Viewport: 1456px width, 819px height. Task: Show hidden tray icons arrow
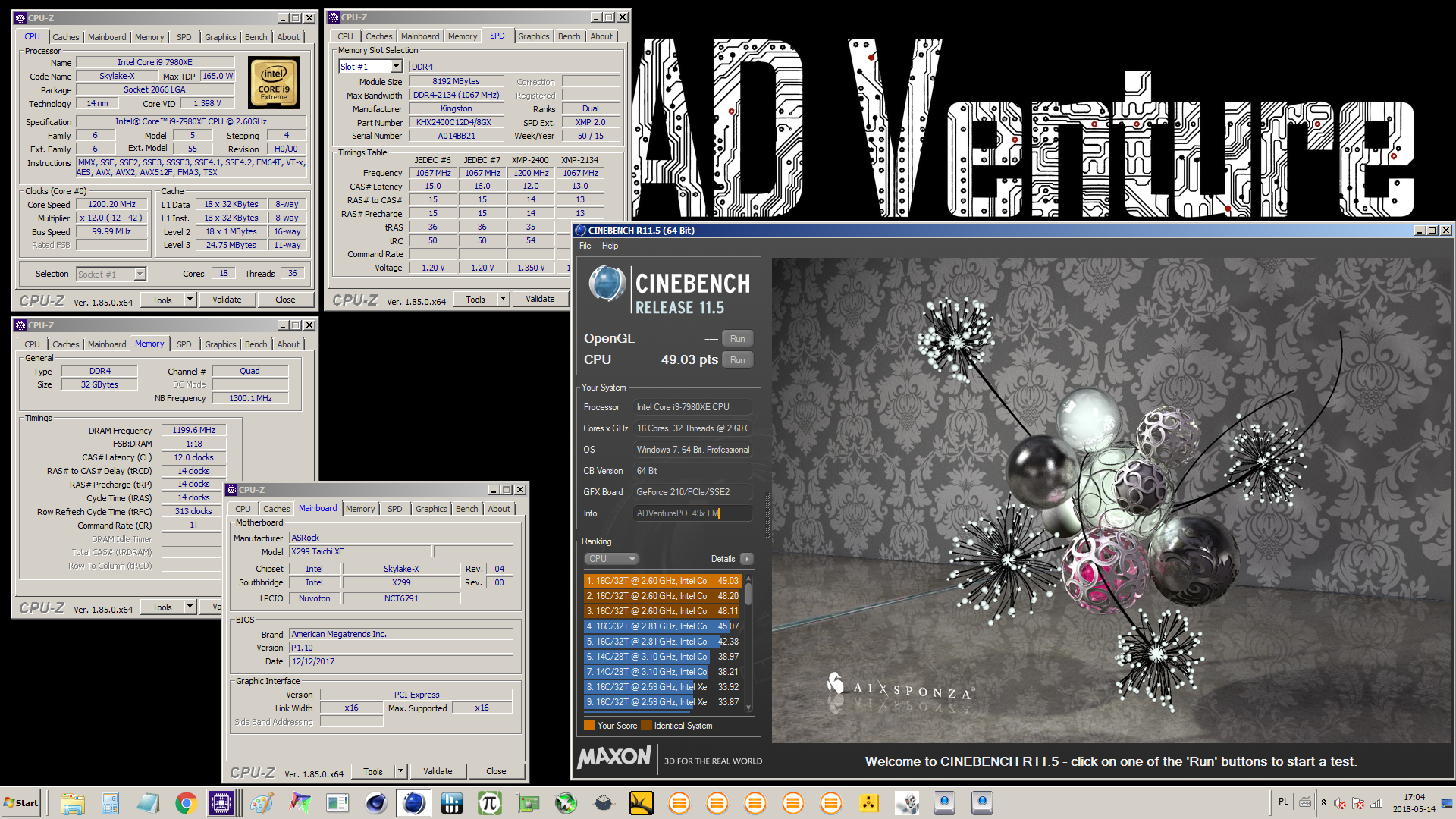pos(1323,802)
